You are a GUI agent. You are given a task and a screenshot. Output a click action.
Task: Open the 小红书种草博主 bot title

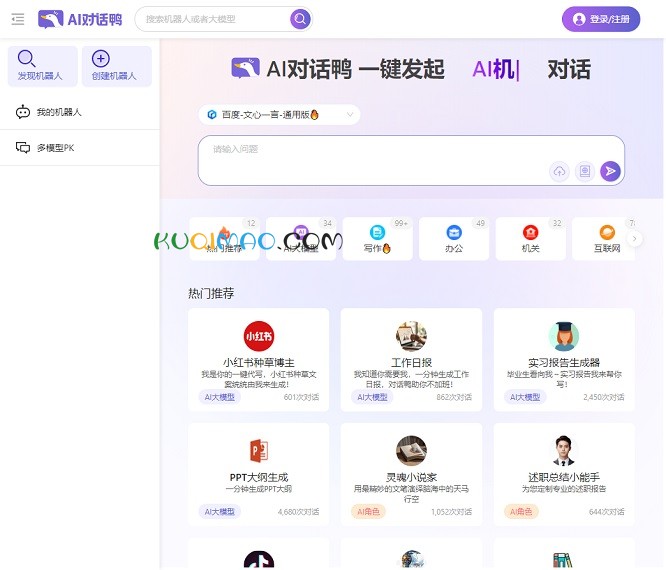(259, 362)
